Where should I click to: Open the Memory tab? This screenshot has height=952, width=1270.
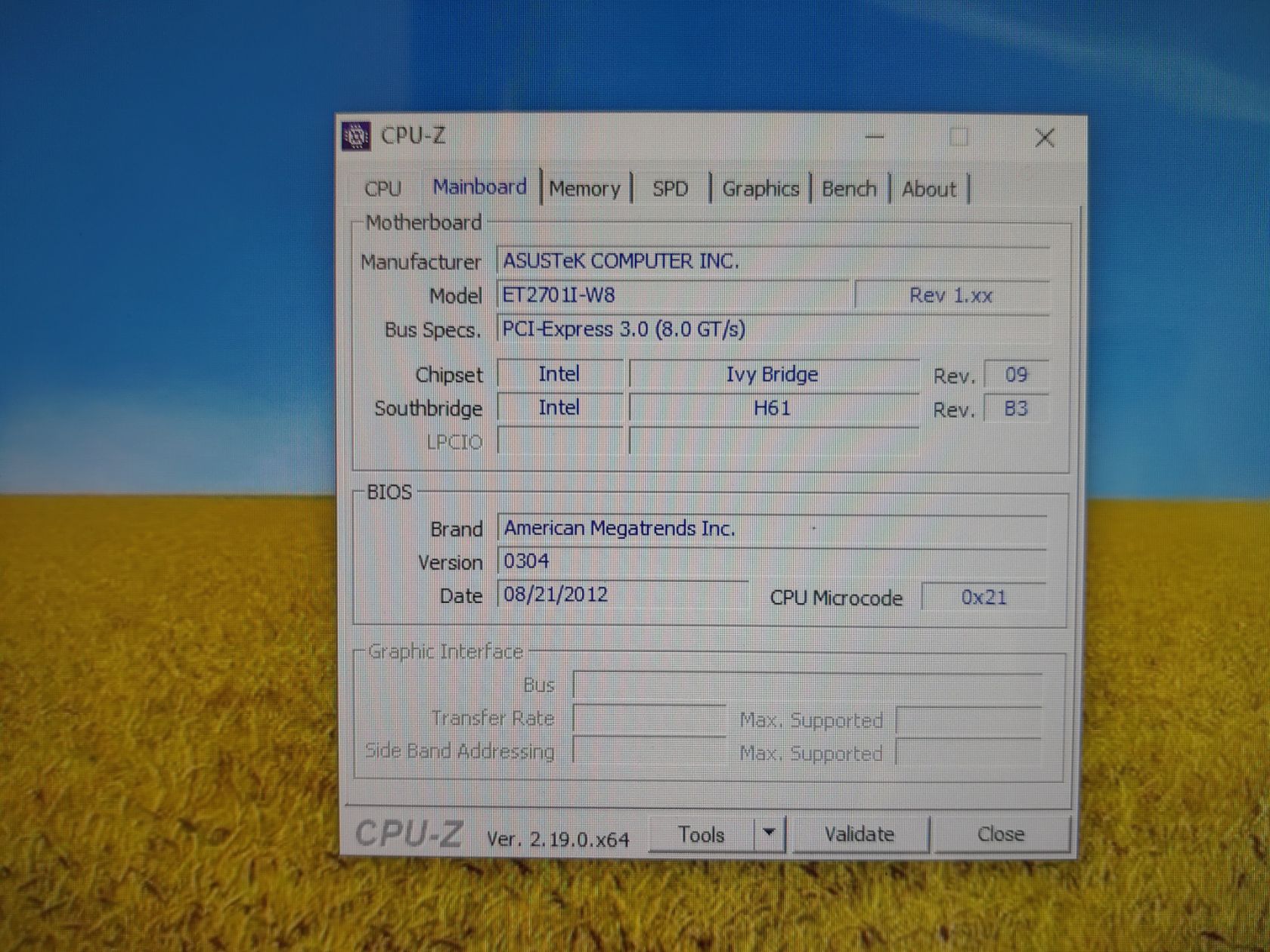pos(585,188)
